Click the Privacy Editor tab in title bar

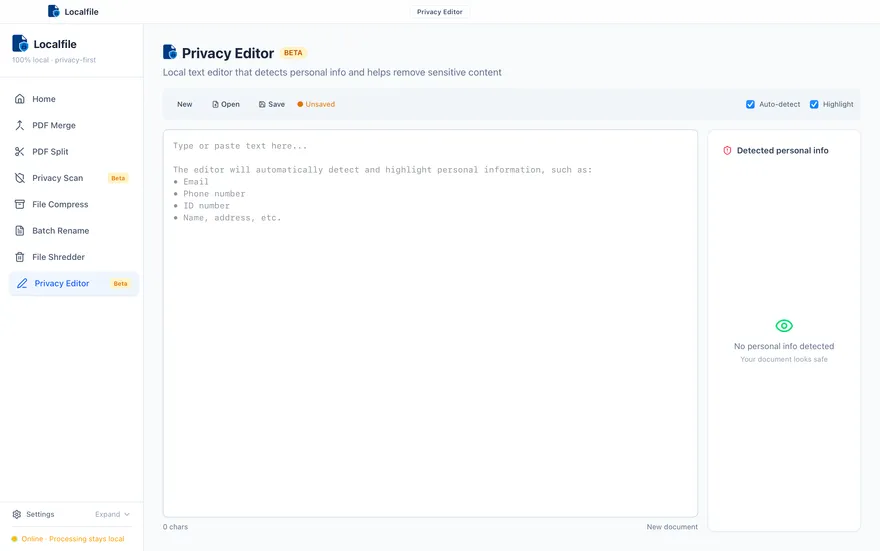tap(439, 12)
